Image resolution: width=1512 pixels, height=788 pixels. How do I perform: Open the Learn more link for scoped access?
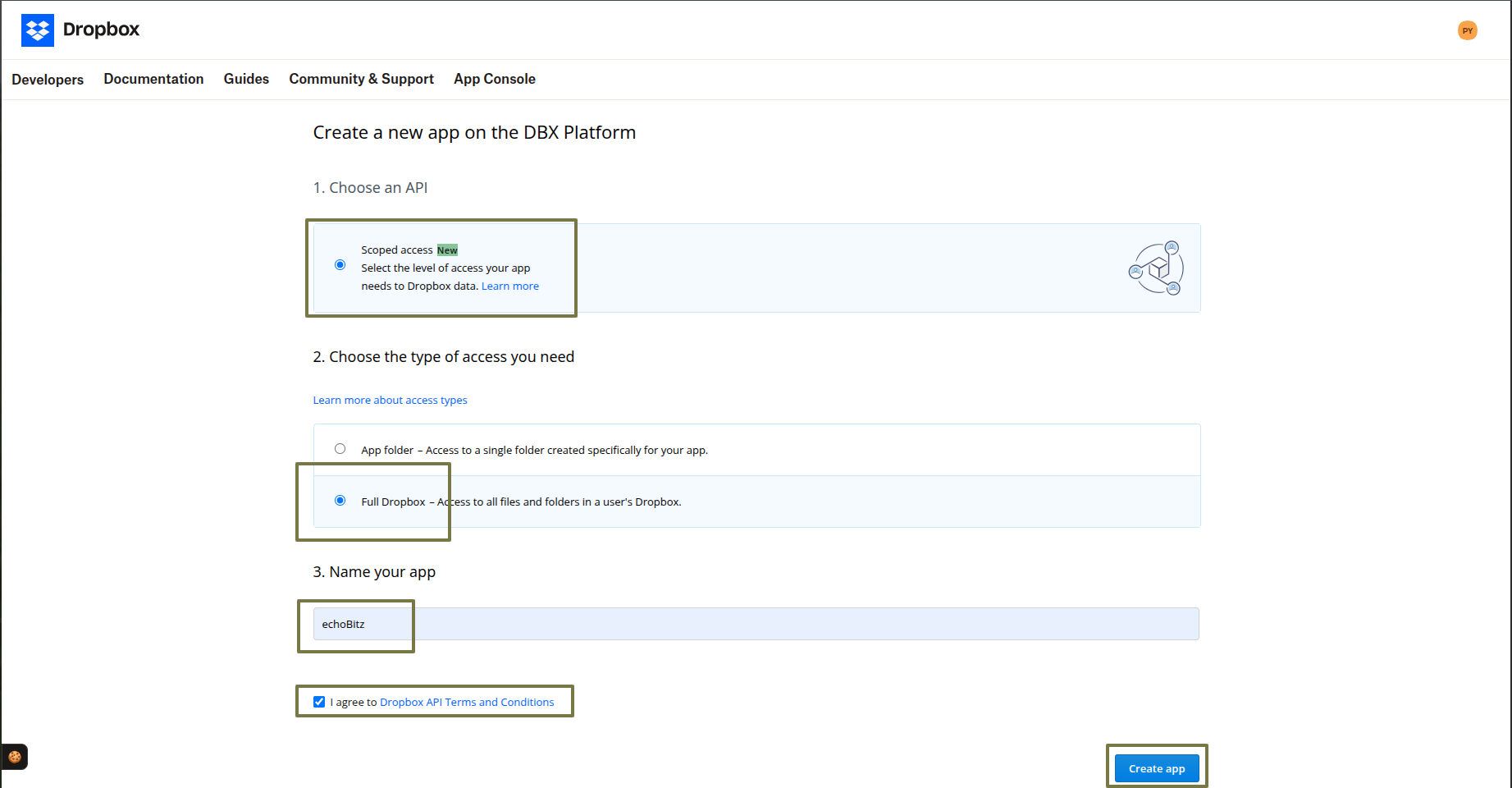pyautogui.click(x=510, y=286)
